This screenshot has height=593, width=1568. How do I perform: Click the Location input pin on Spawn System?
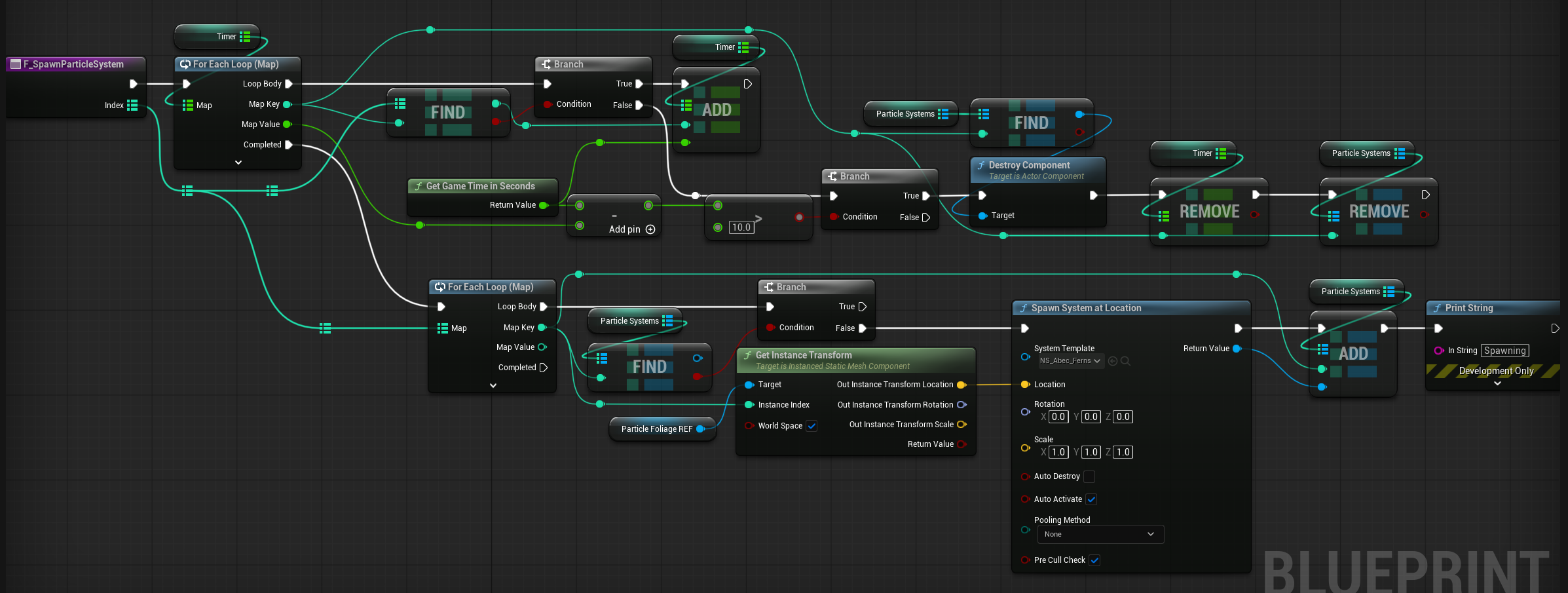click(1025, 385)
